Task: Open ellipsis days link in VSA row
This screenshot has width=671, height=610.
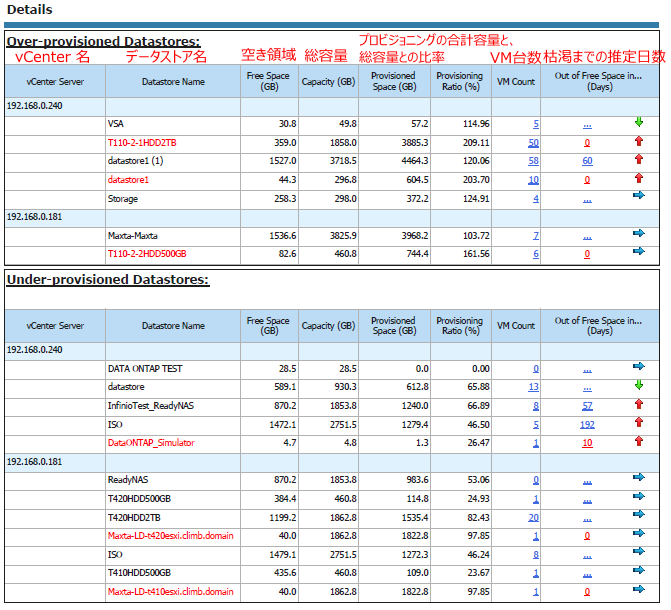Action: [587, 126]
